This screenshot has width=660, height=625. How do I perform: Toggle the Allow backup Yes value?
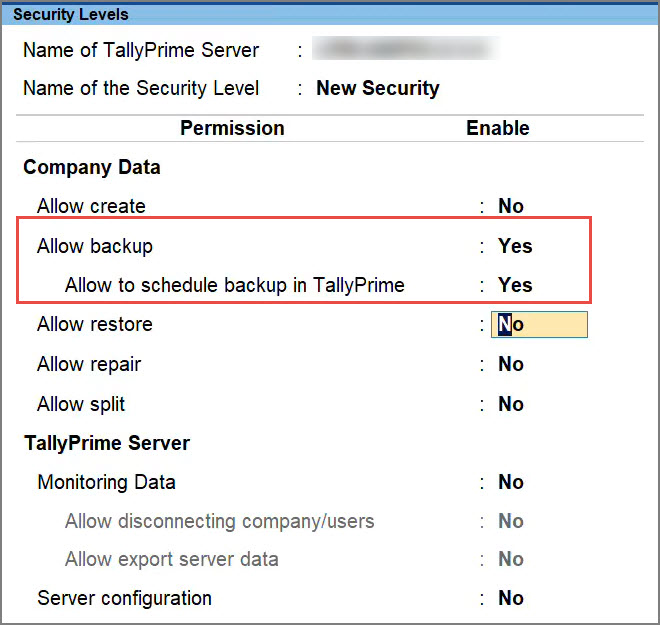point(515,246)
